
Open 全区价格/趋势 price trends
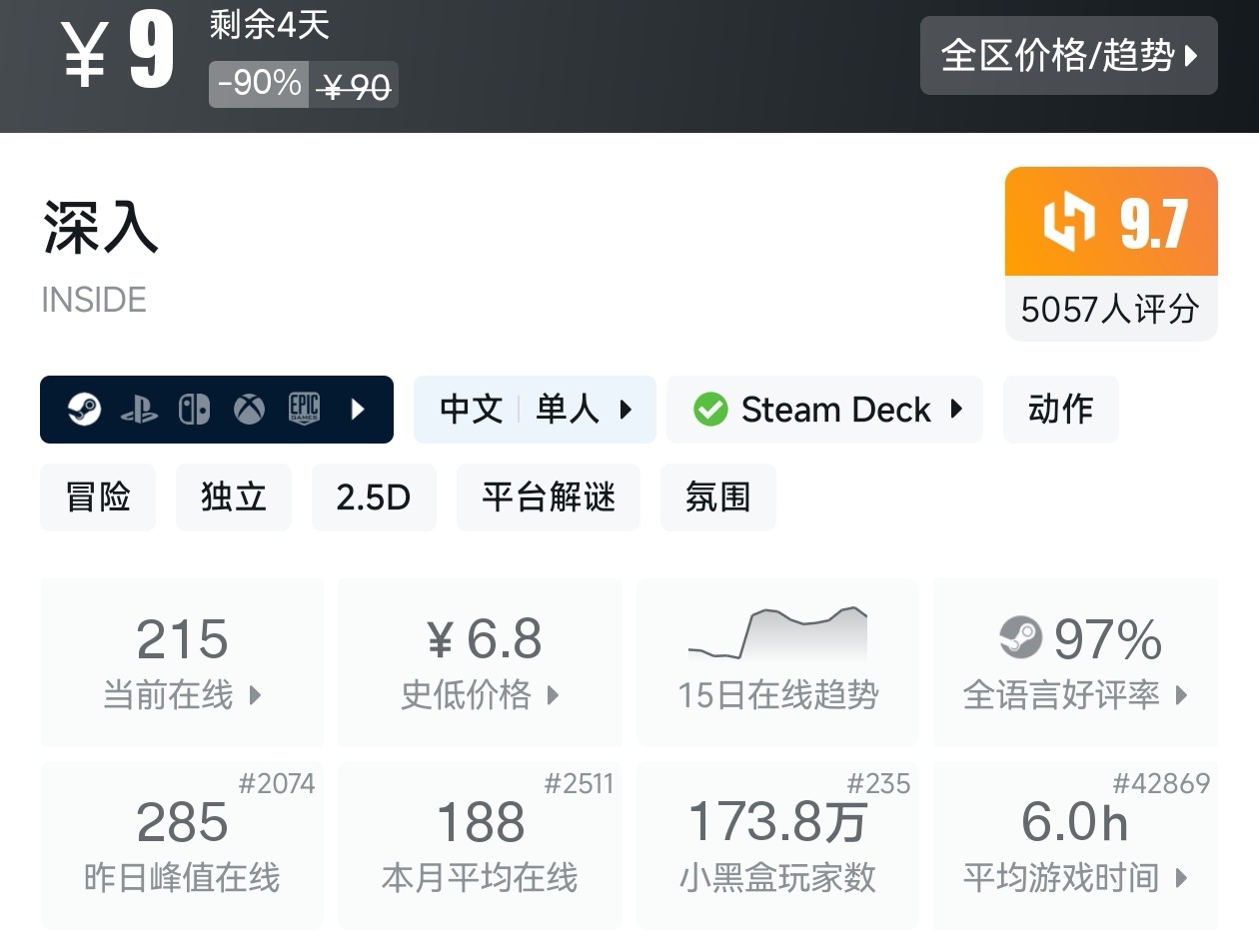[x=1068, y=56]
